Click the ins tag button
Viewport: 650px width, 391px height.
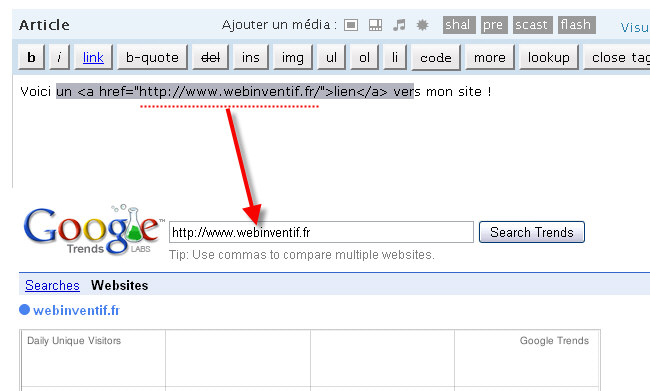[x=251, y=57]
